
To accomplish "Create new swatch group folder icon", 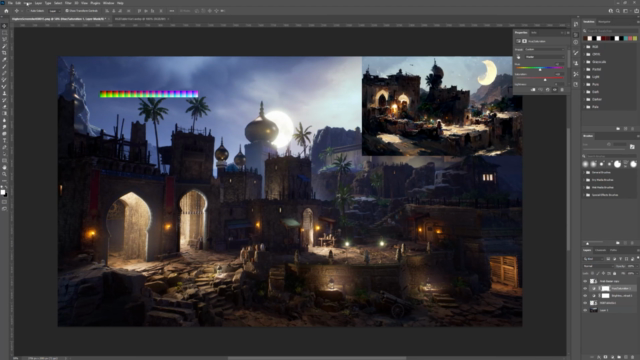I will pyautogui.click(x=618, y=129).
